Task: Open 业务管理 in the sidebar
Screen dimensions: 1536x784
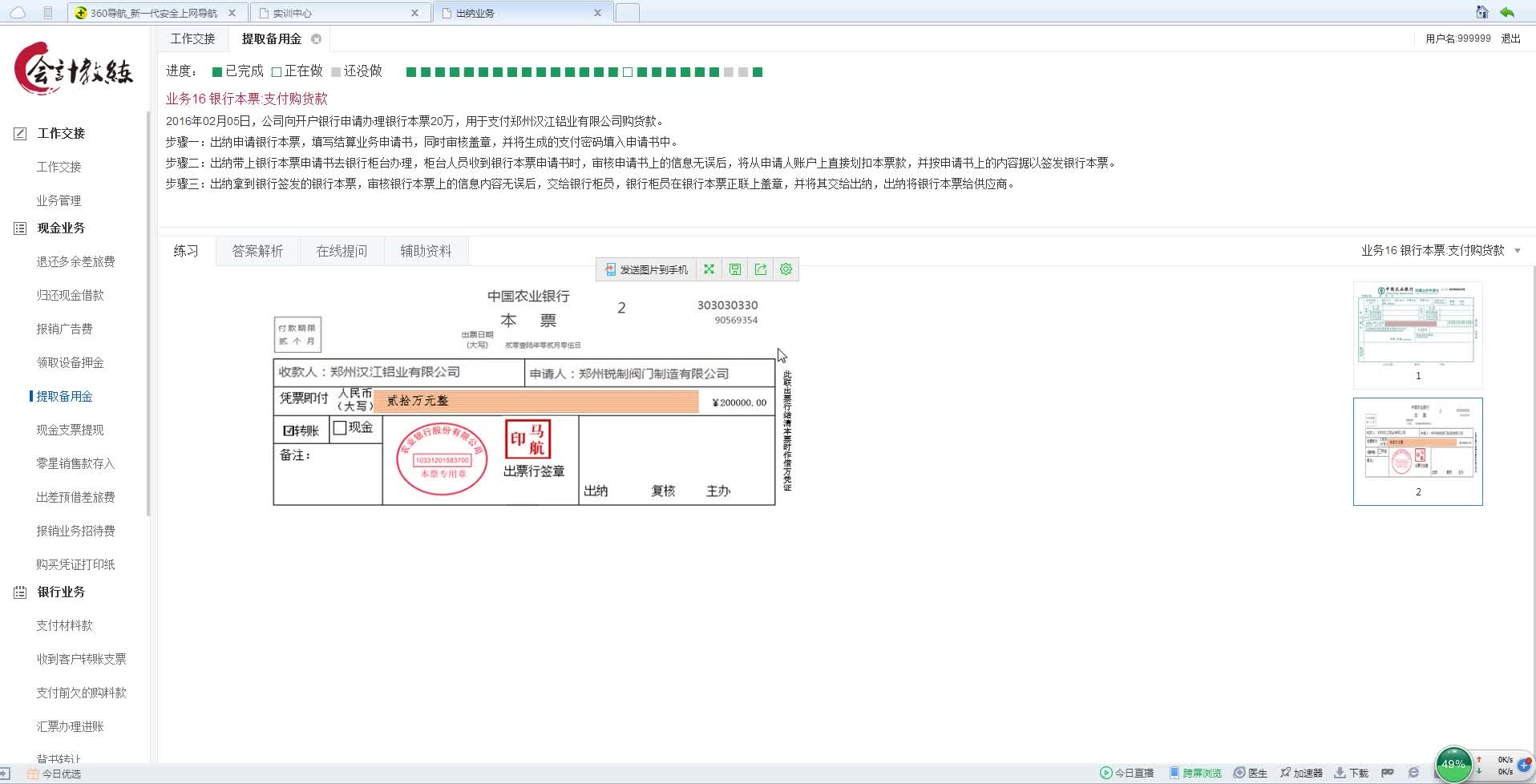Action: 59,200
